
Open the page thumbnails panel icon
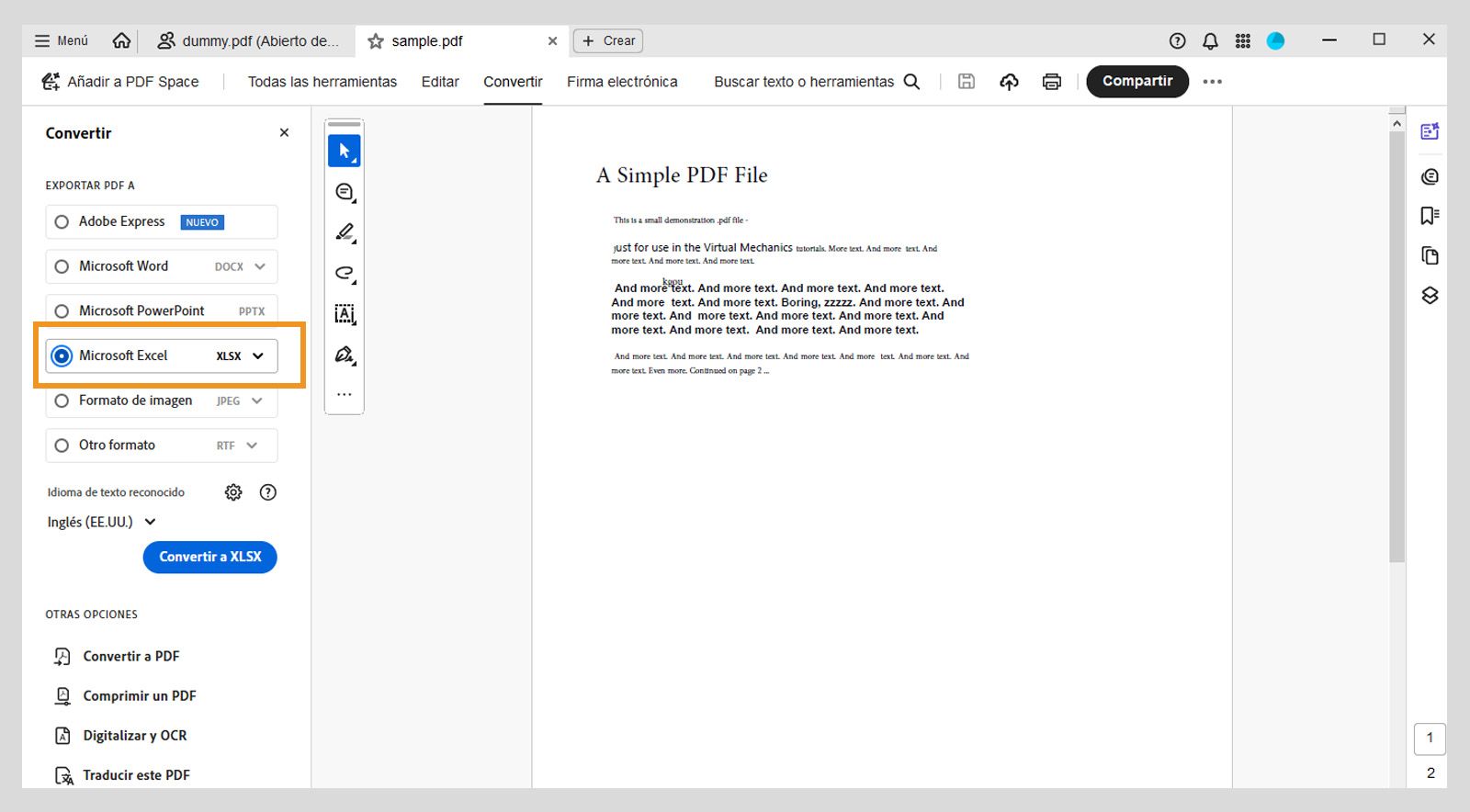click(x=1430, y=255)
